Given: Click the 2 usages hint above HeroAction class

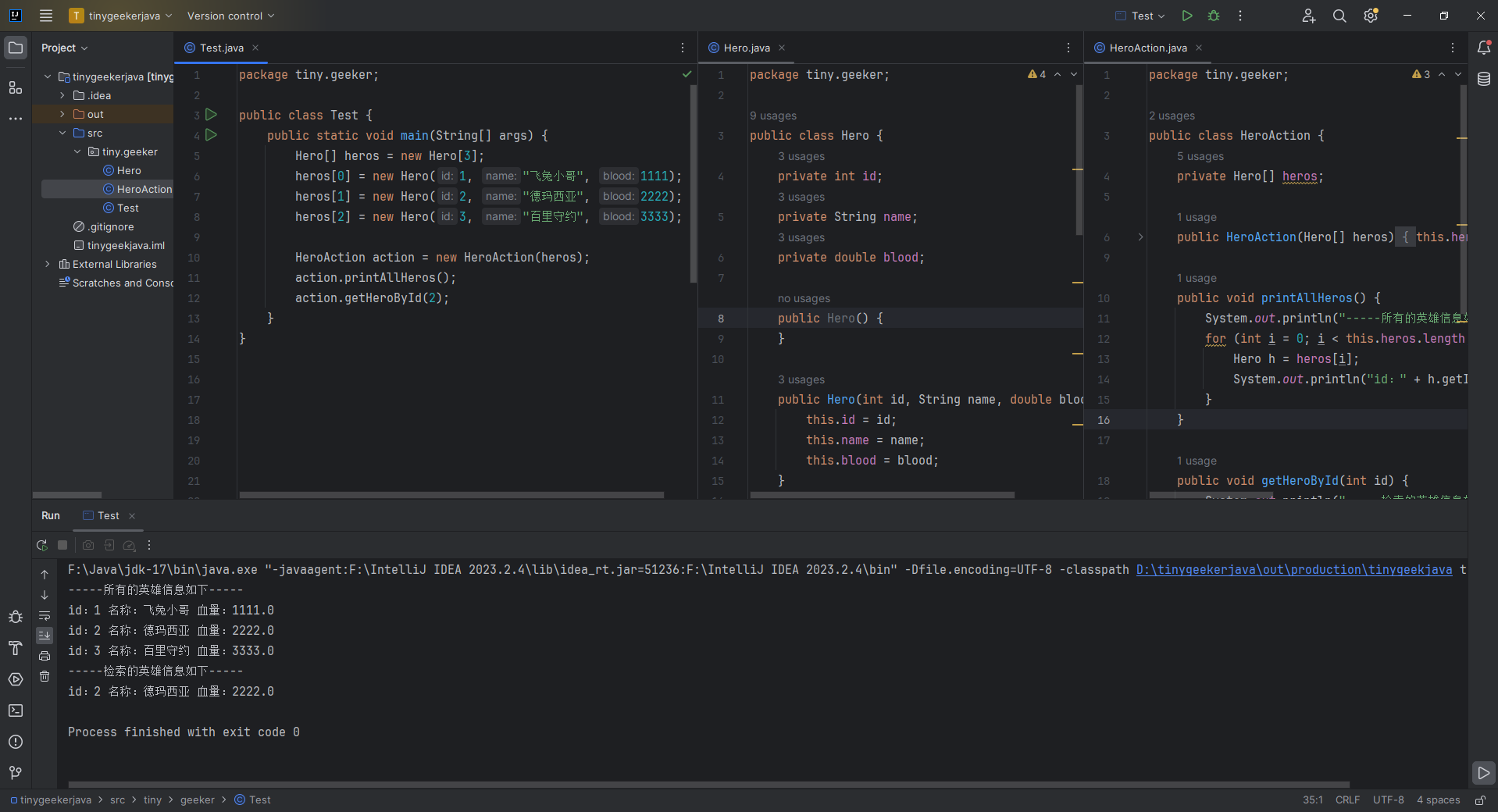Looking at the screenshot, I should click(1172, 116).
